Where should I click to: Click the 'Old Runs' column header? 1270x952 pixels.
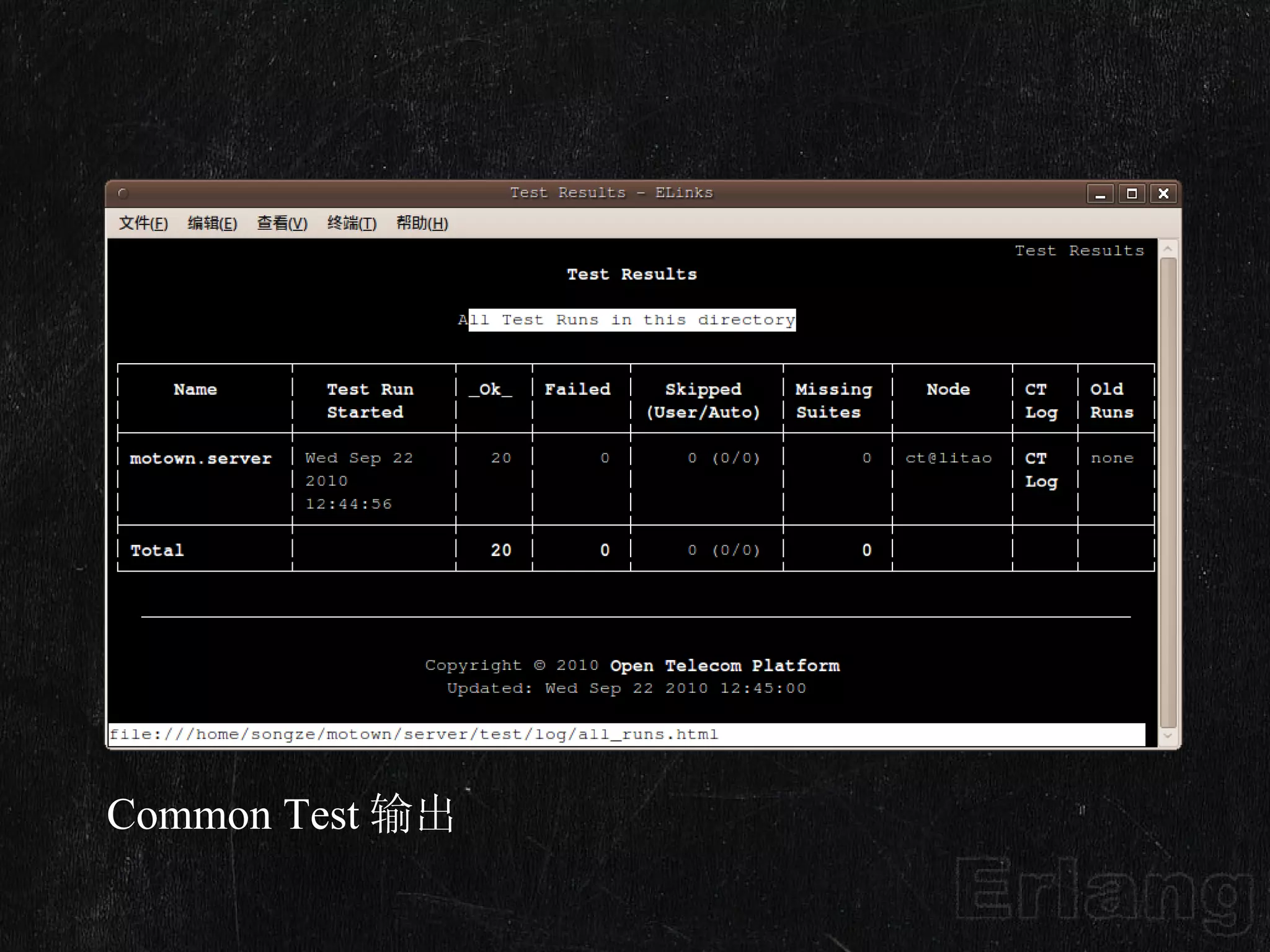pos(1112,400)
